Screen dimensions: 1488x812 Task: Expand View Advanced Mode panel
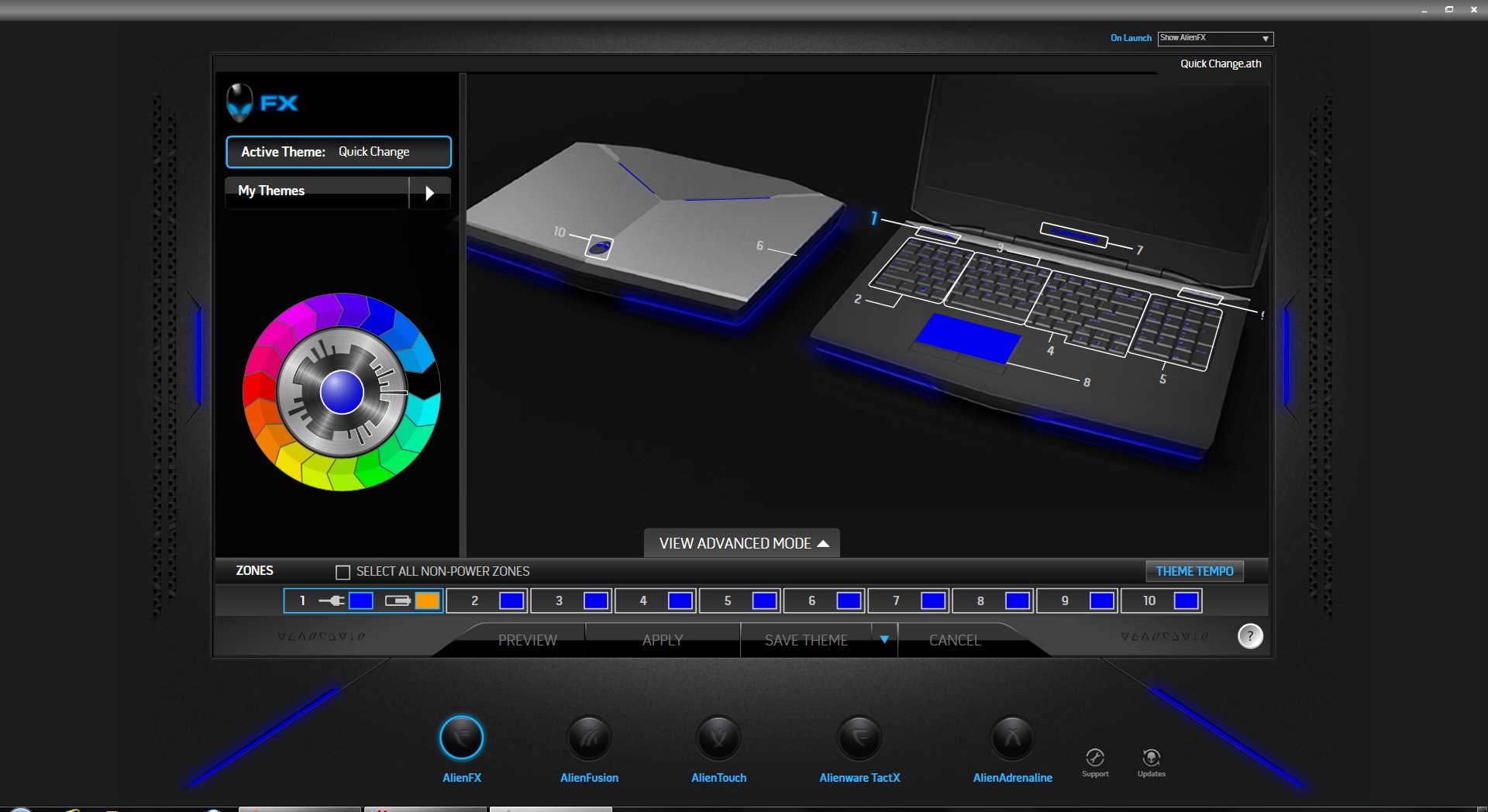tap(742, 543)
